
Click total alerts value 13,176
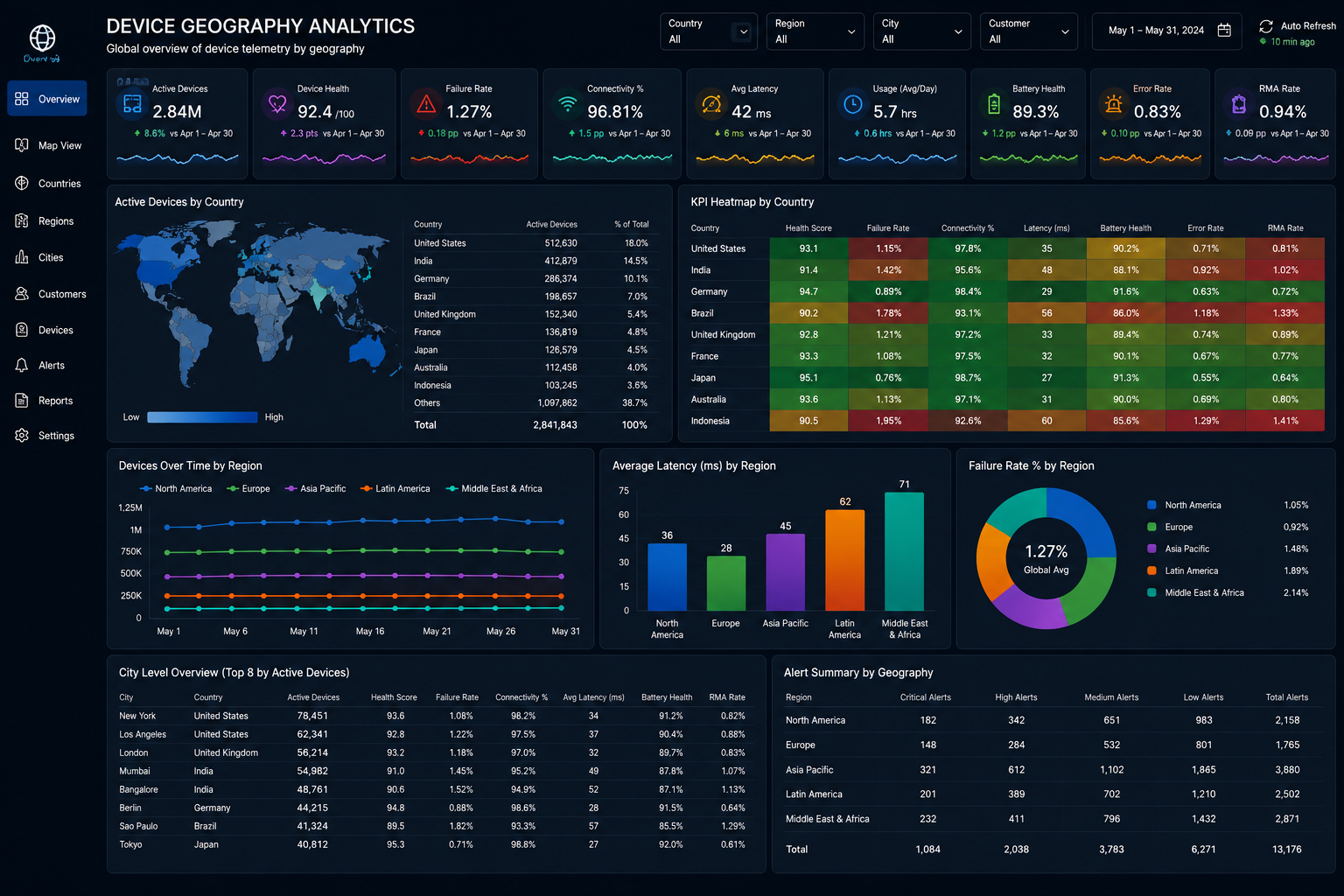pyautogui.click(x=1286, y=850)
